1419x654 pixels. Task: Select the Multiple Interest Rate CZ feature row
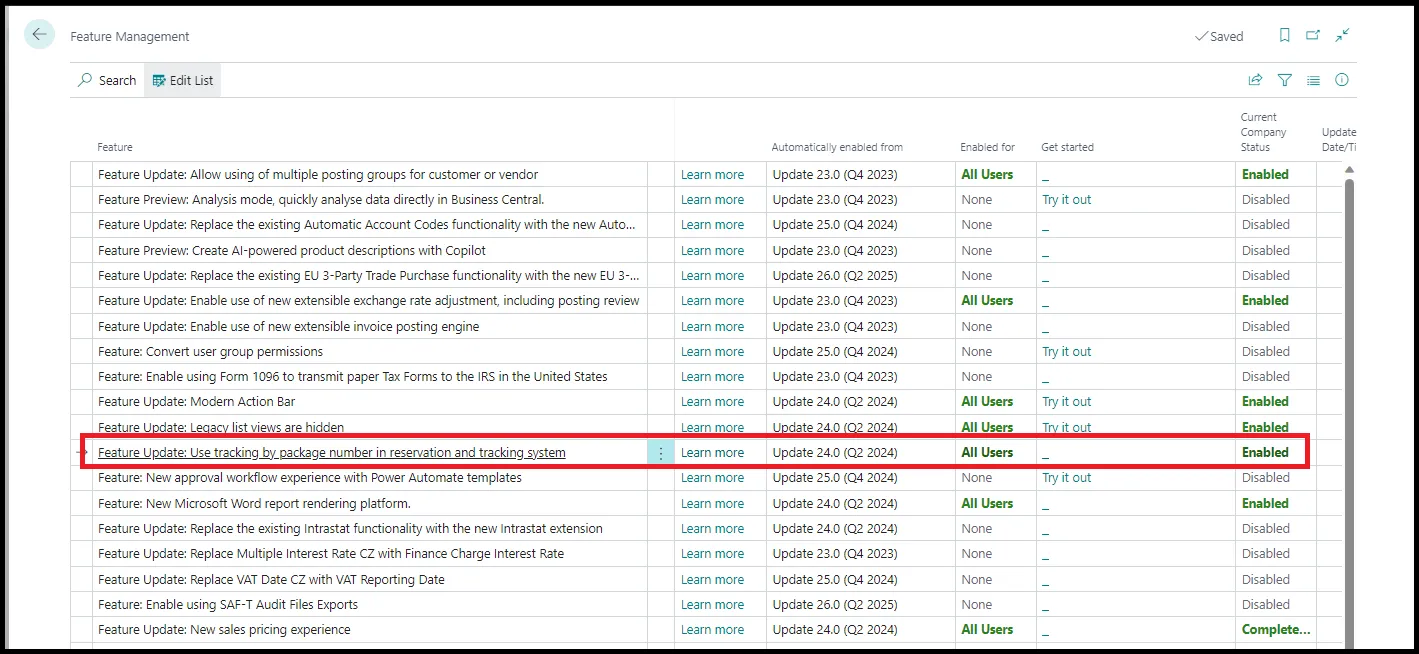coord(331,554)
